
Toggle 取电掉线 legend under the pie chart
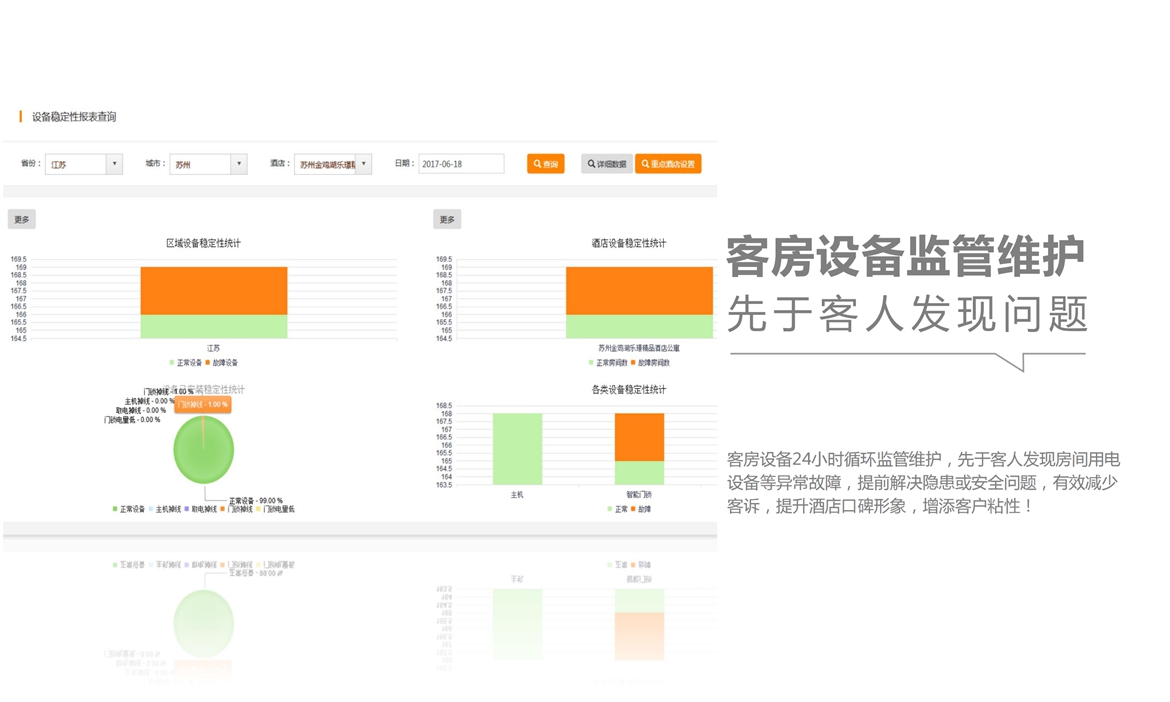(x=203, y=509)
